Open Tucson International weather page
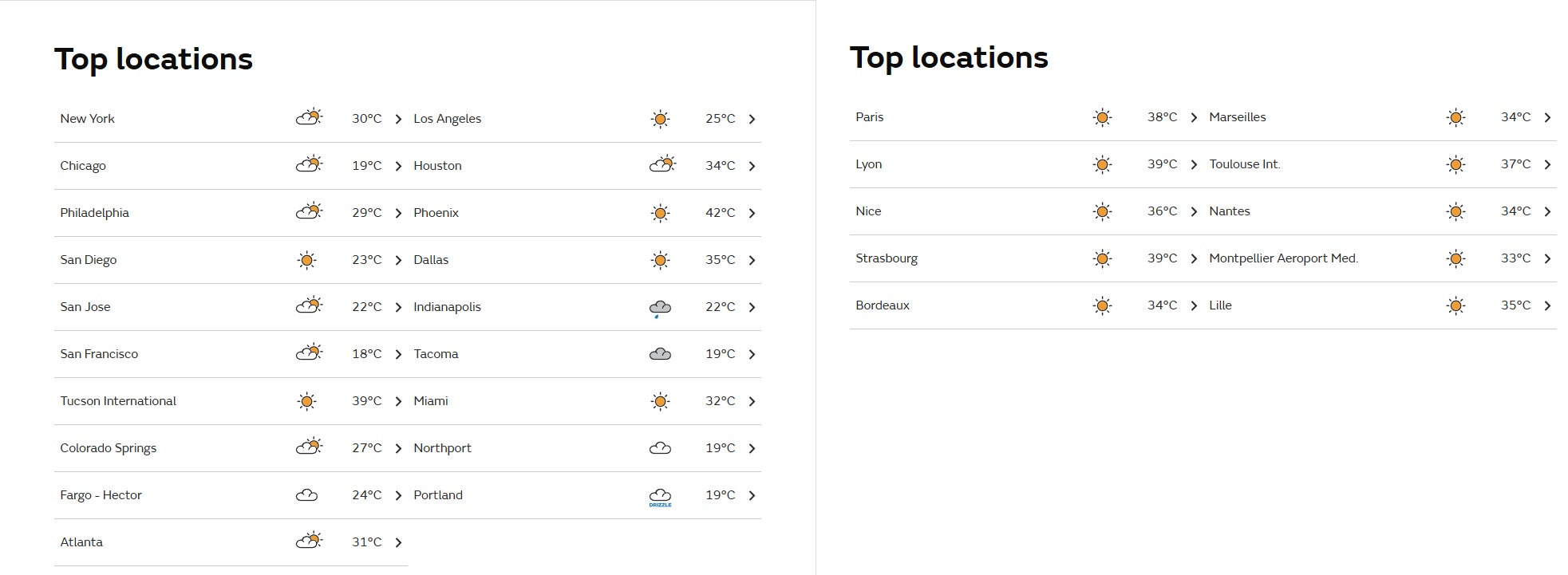Screen dimensions: 1568x575 click(231, 401)
